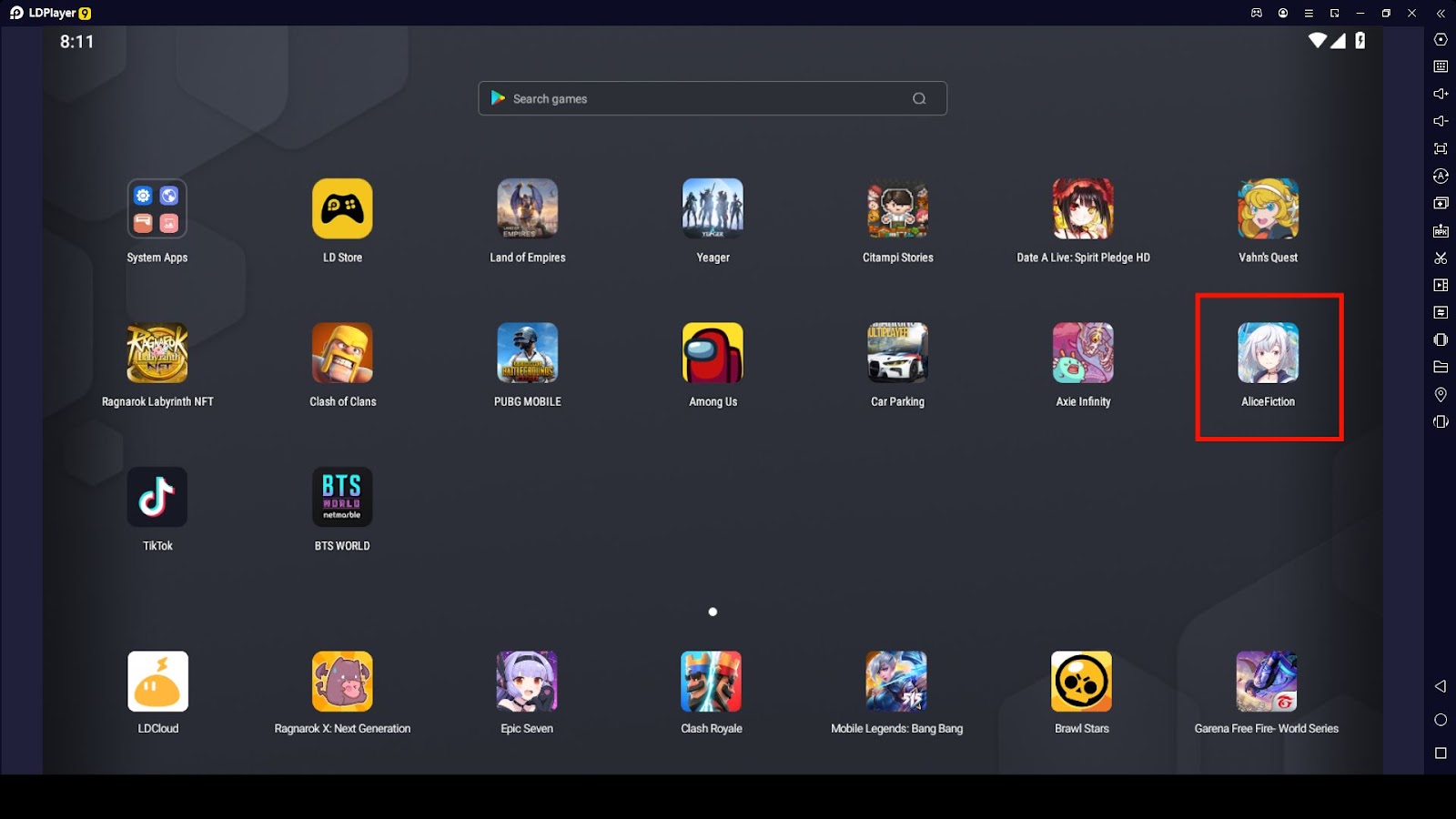Open Citampi Stories
This screenshot has height=819, width=1456.
click(898, 208)
